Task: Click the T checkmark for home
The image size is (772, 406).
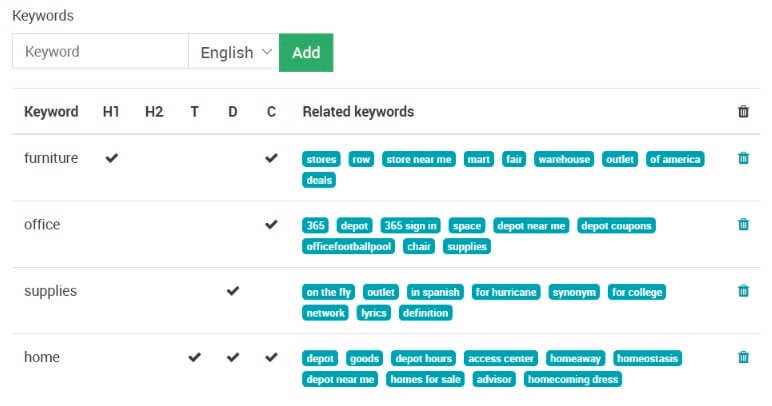Action: [x=194, y=357]
